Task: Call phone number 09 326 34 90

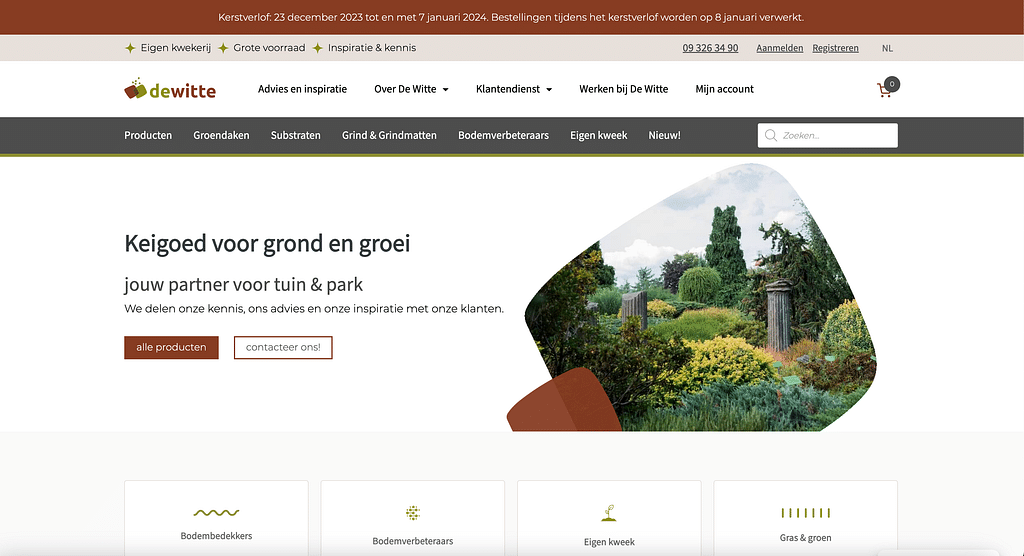Action: [x=710, y=48]
